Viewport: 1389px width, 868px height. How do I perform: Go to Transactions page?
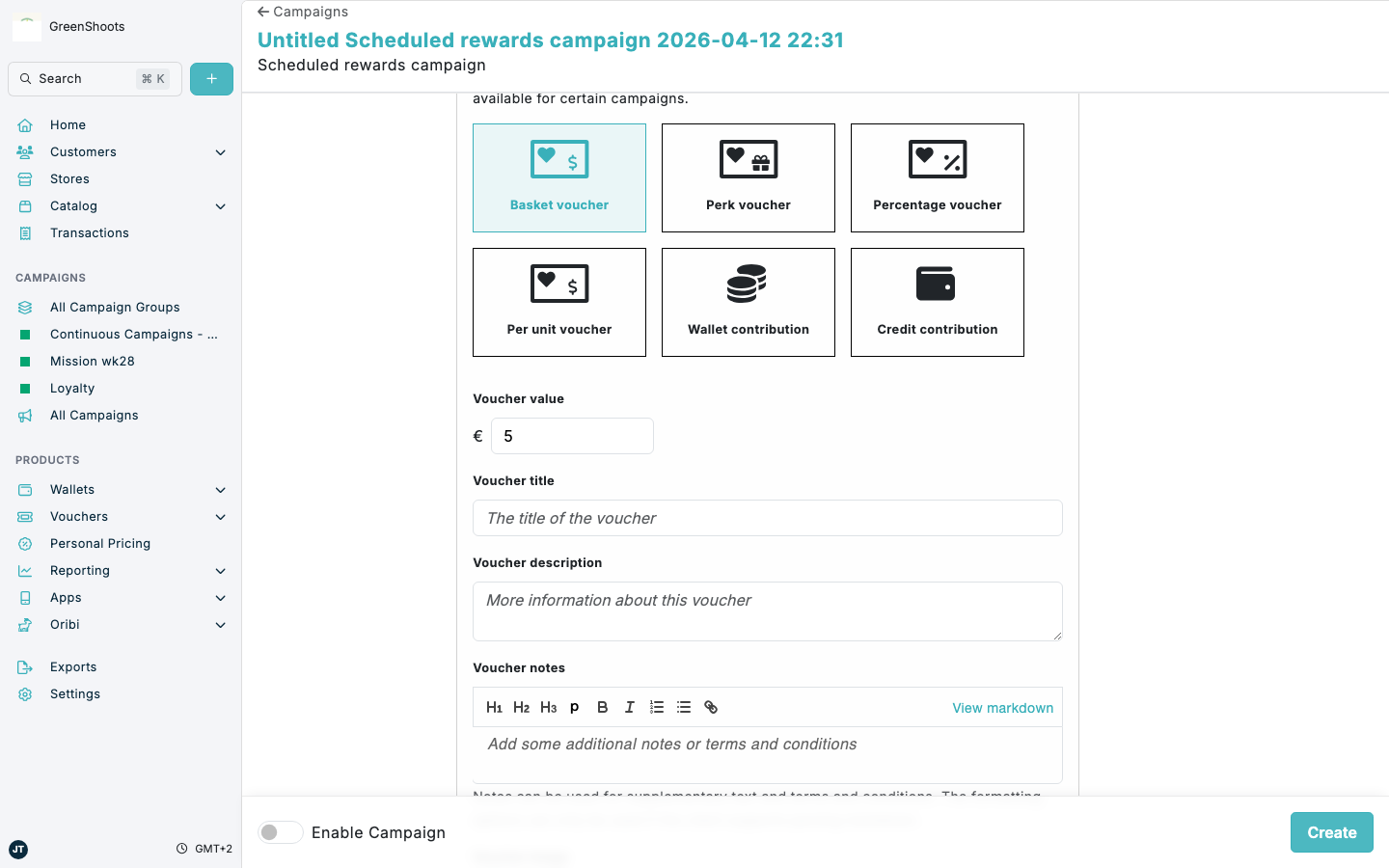(x=121, y=233)
